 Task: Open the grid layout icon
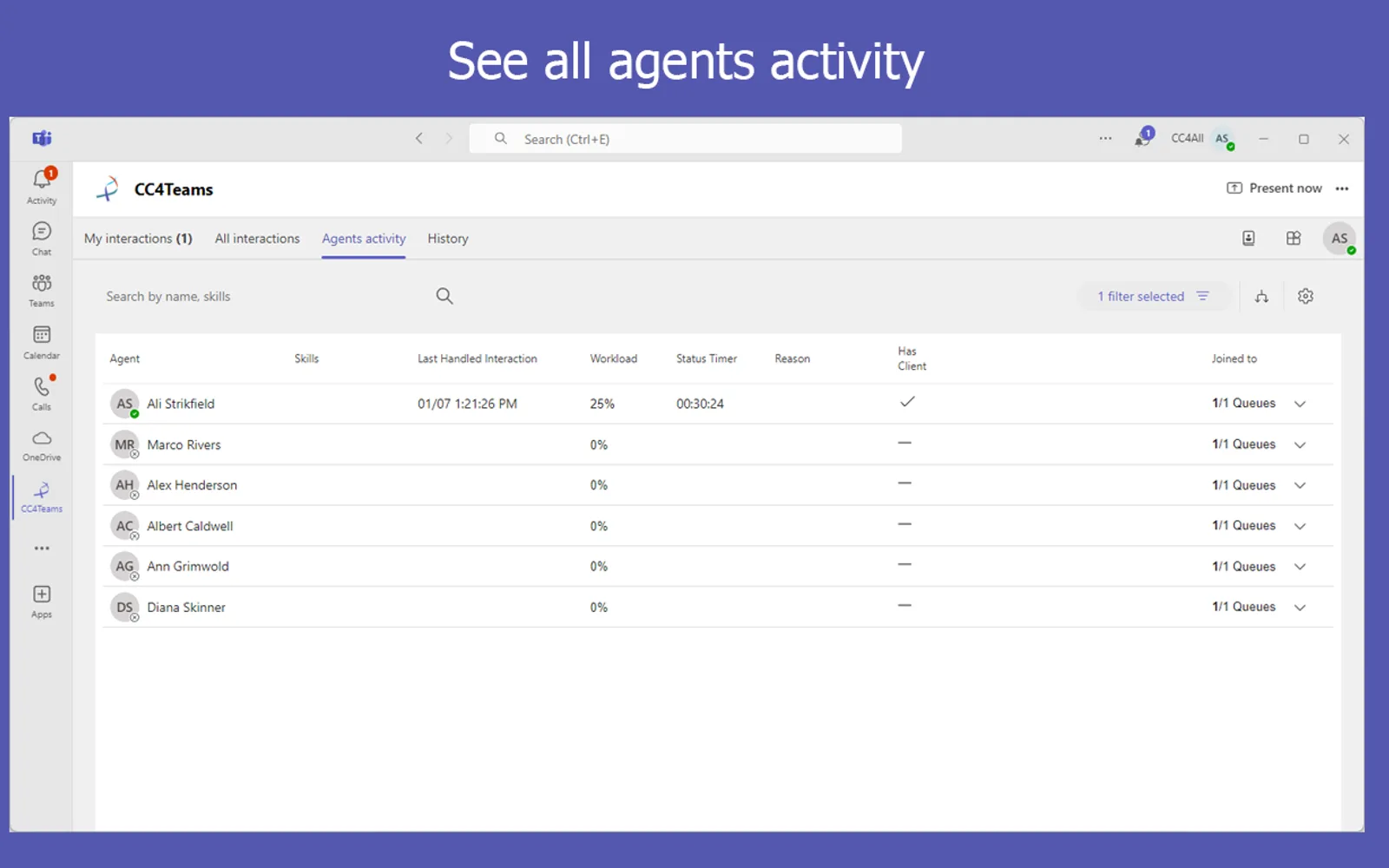pyautogui.click(x=1294, y=238)
